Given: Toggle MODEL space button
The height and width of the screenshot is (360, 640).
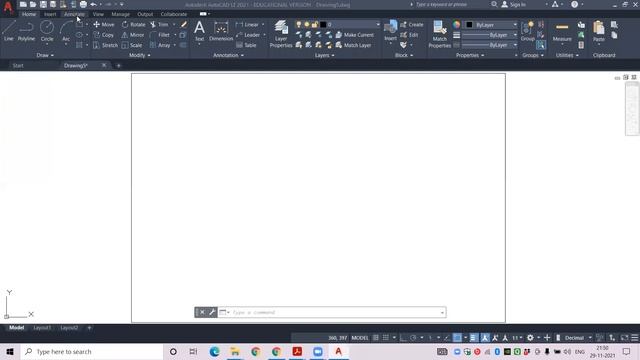Looking at the screenshot, I should pos(360,338).
